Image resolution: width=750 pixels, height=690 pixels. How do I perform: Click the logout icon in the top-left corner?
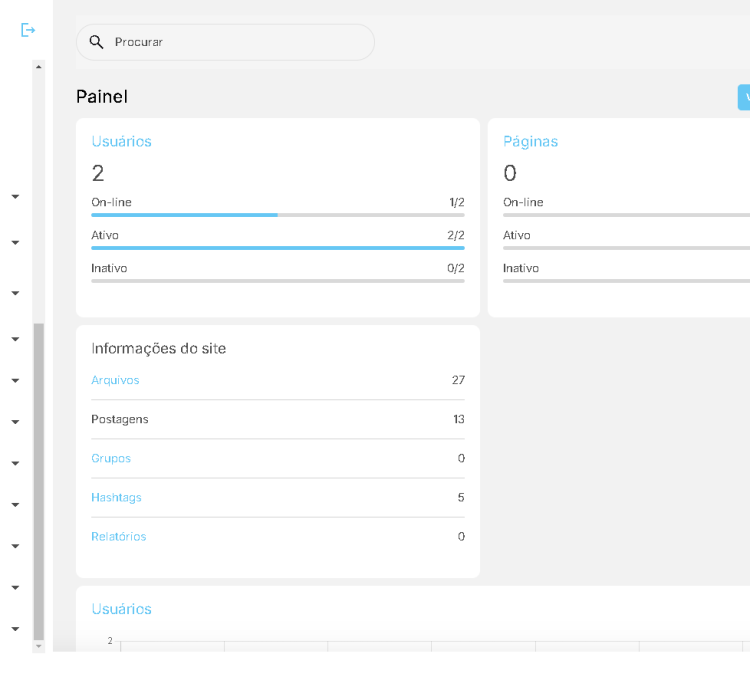[28, 31]
